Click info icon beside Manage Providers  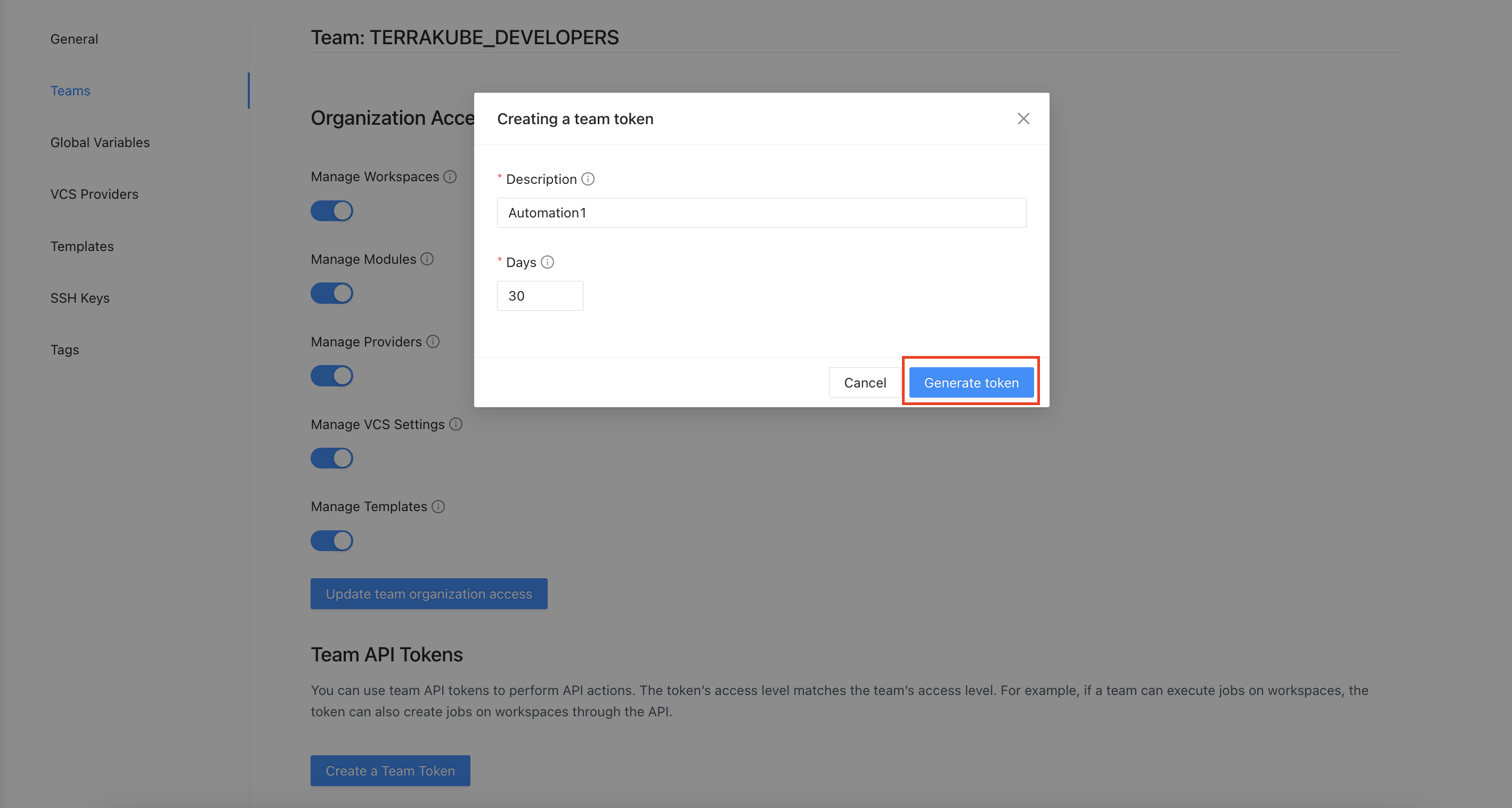coord(433,342)
